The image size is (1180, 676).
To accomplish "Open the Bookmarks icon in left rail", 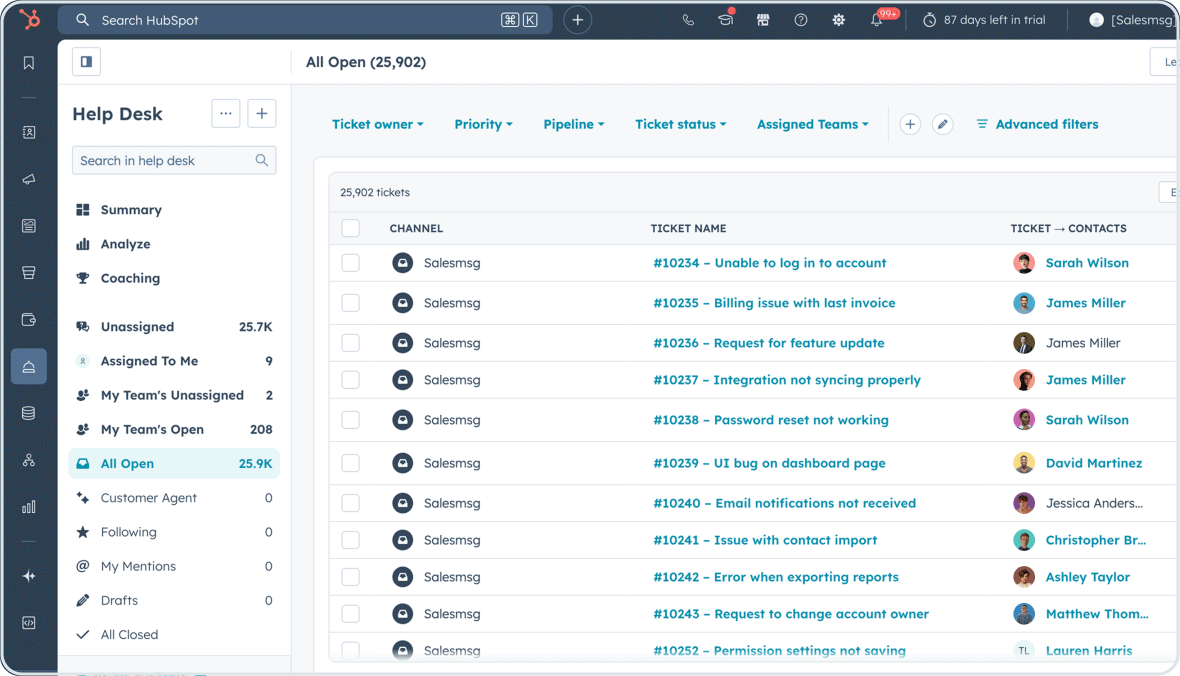I will coord(29,62).
